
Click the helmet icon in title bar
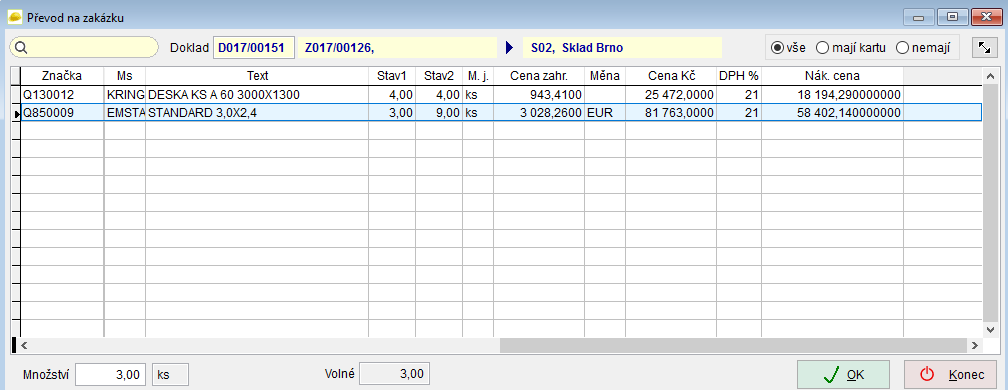[14, 17]
